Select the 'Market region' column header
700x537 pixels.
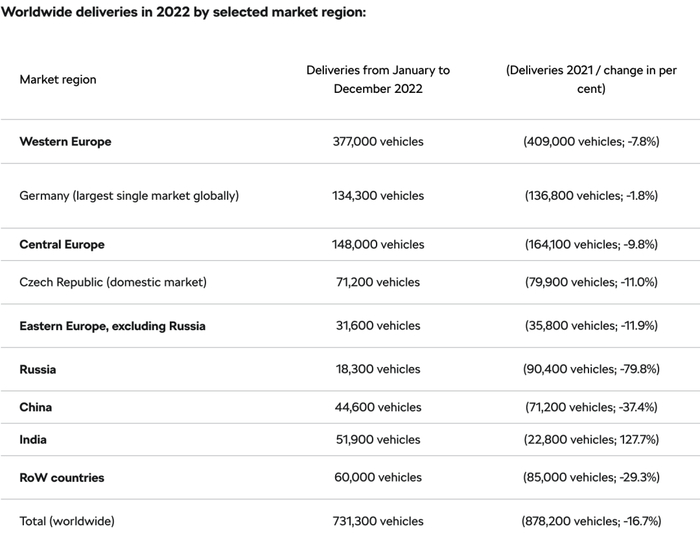tap(58, 79)
